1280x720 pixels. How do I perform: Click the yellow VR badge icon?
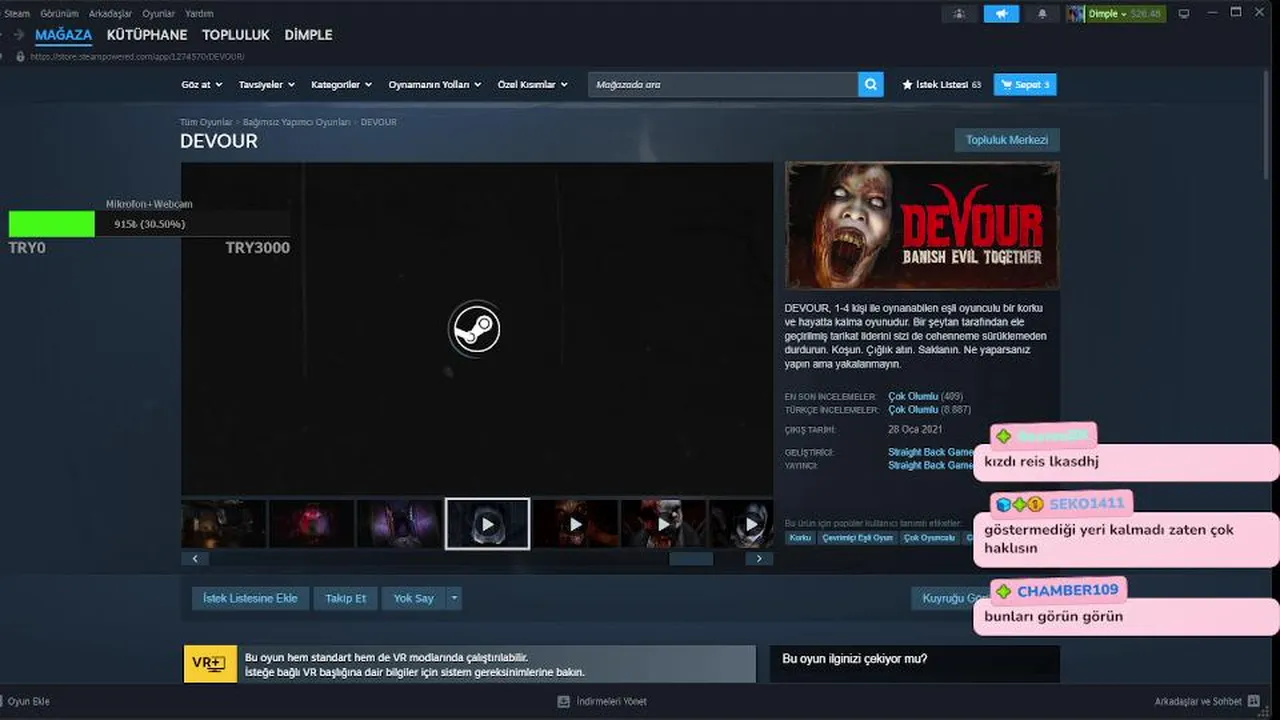(x=210, y=664)
